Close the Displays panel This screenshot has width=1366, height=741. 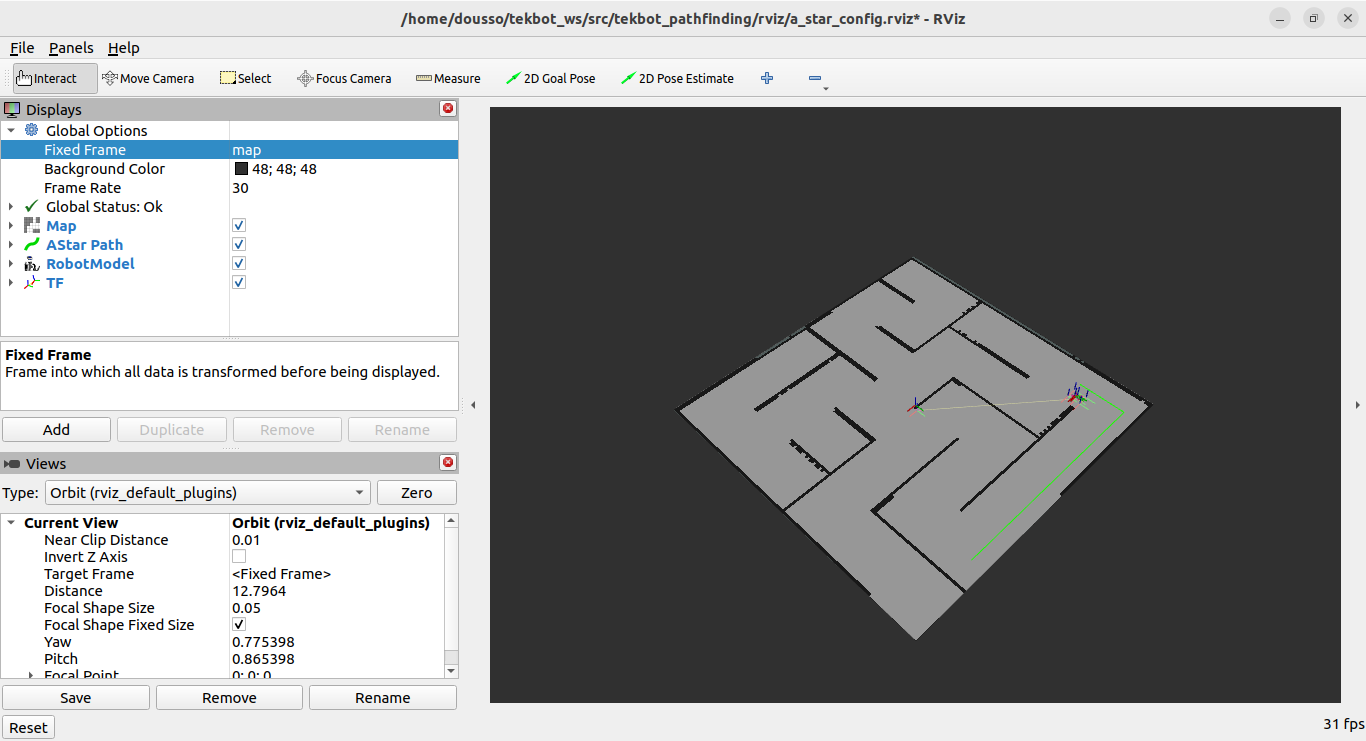pos(447,108)
